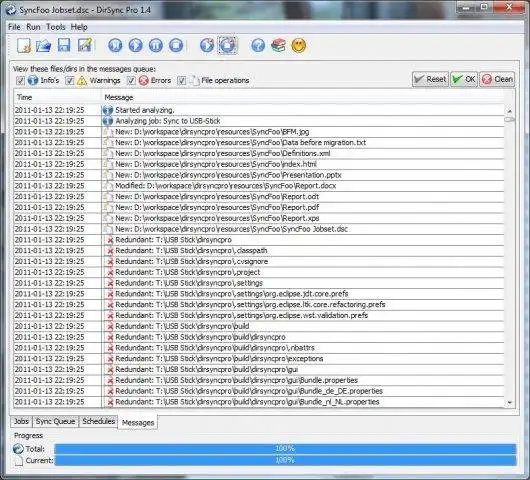Open the manual via the stacked books icon

[278, 45]
